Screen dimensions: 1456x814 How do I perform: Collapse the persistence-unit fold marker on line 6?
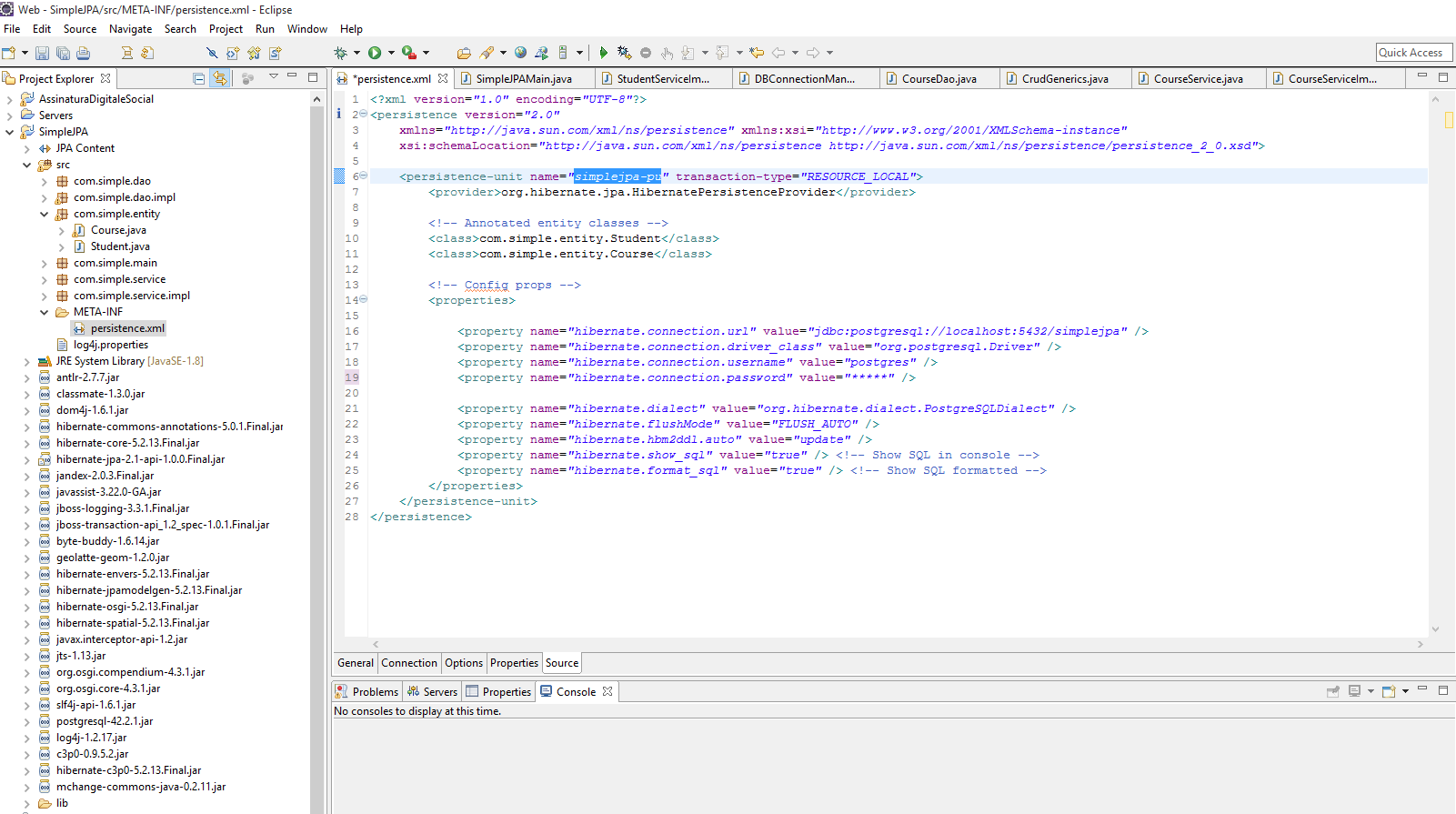[x=364, y=176]
